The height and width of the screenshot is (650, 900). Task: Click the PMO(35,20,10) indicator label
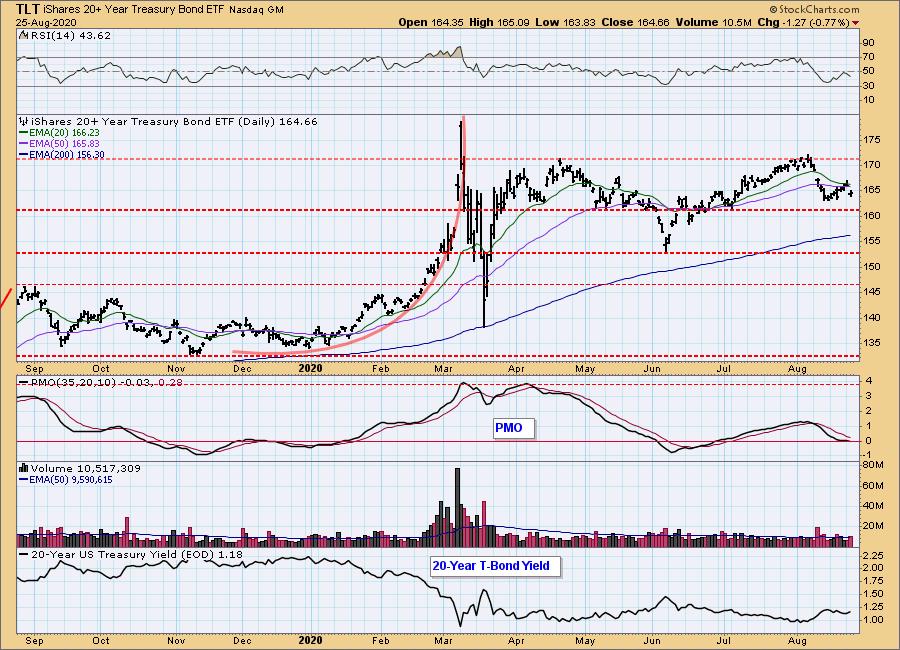click(x=100, y=382)
